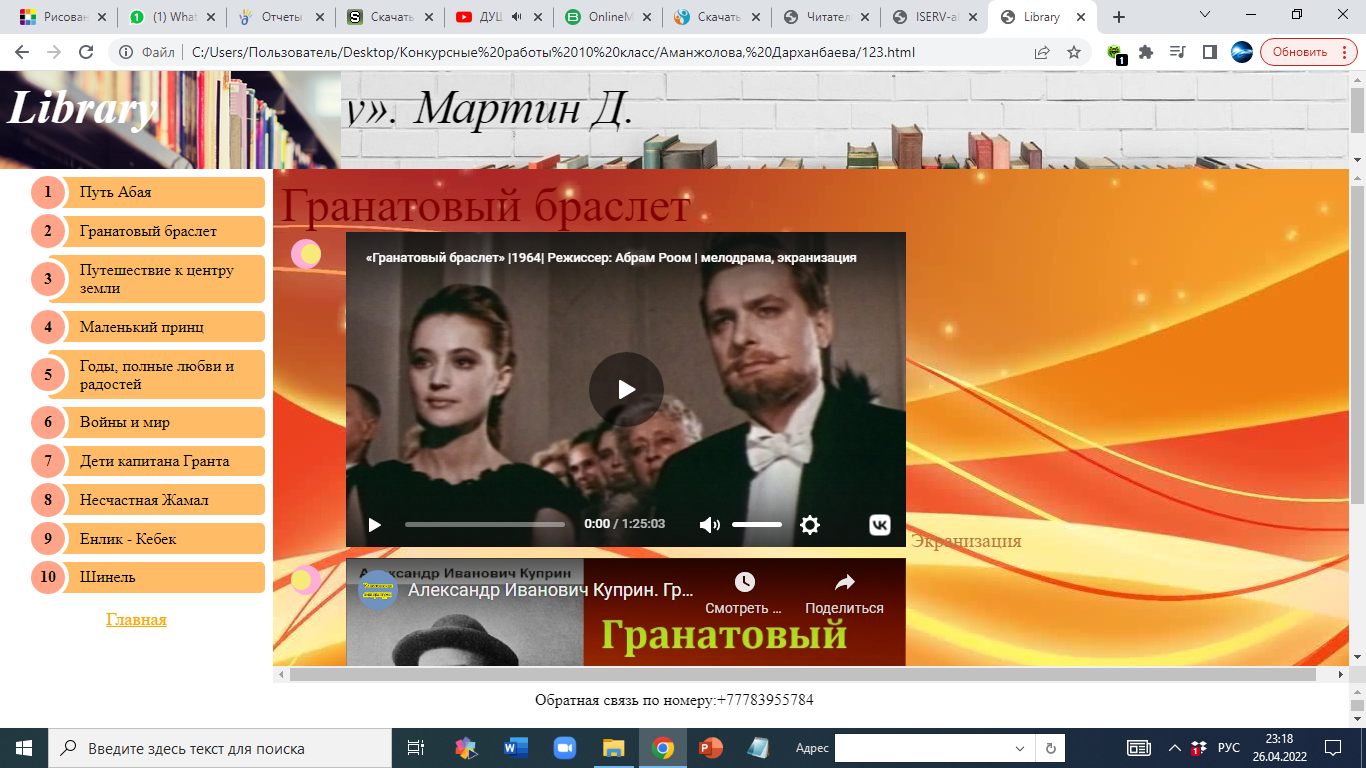
Task: Click the page horizontal scrollbar
Action: pyautogui.click(x=802, y=675)
